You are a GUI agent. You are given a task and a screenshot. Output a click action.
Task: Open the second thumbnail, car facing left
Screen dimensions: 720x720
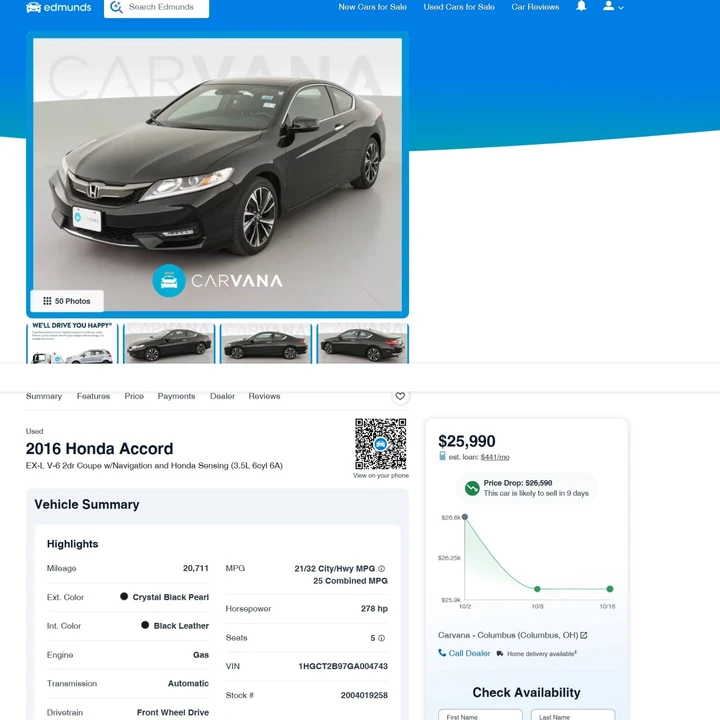click(169, 343)
